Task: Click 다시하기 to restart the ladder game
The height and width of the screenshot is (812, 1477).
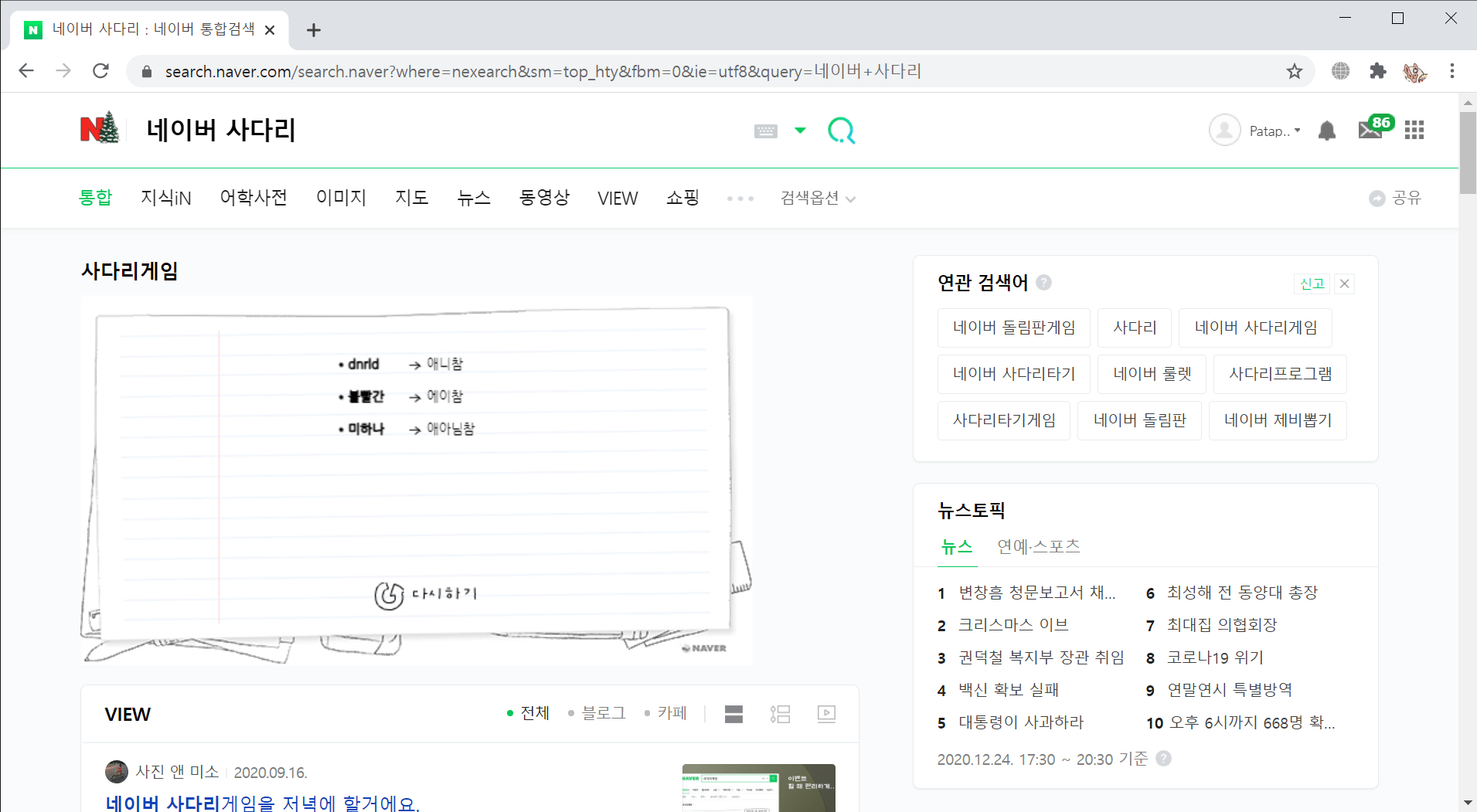Action: click(x=426, y=594)
